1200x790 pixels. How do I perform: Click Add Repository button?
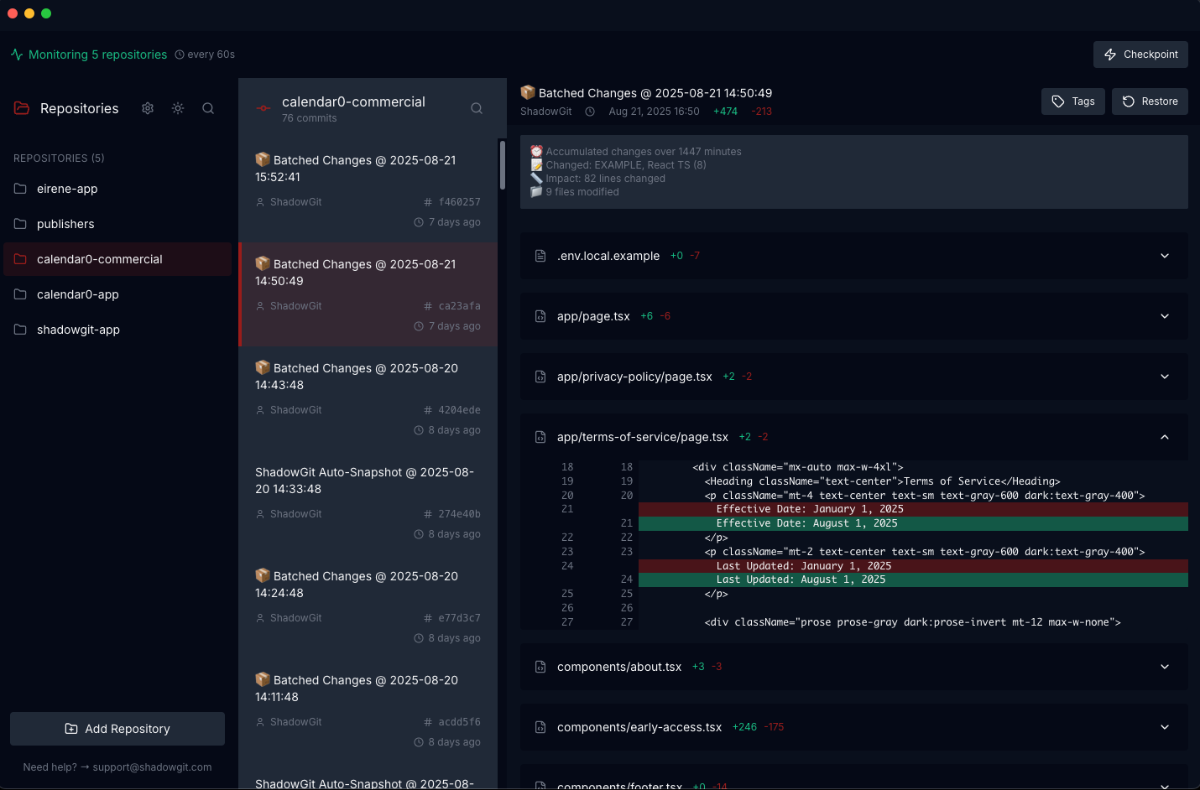(117, 729)
